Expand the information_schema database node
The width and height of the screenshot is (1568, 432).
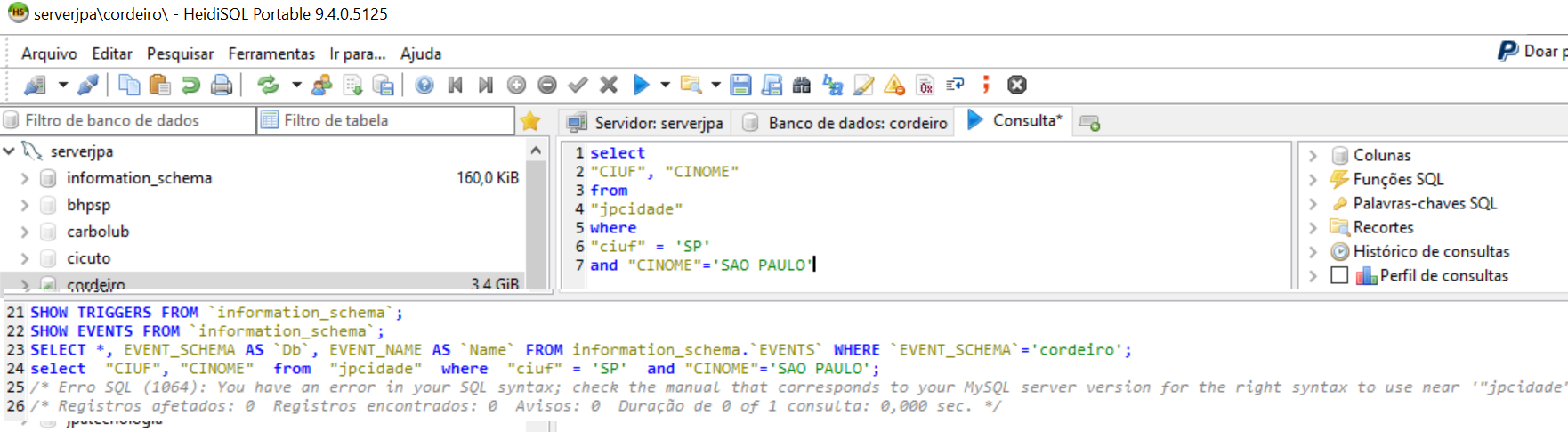pyautogui.click(x=25, y=178)
